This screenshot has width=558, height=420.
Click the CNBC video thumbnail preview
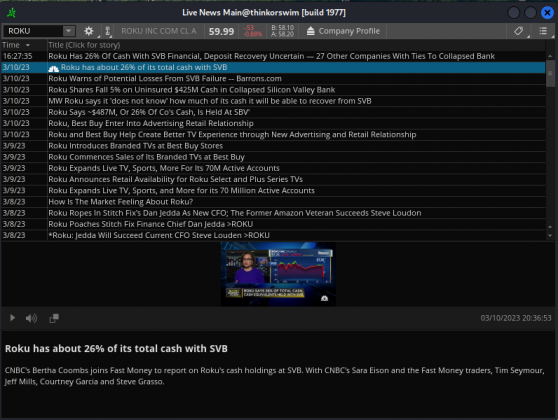(278, 274)
